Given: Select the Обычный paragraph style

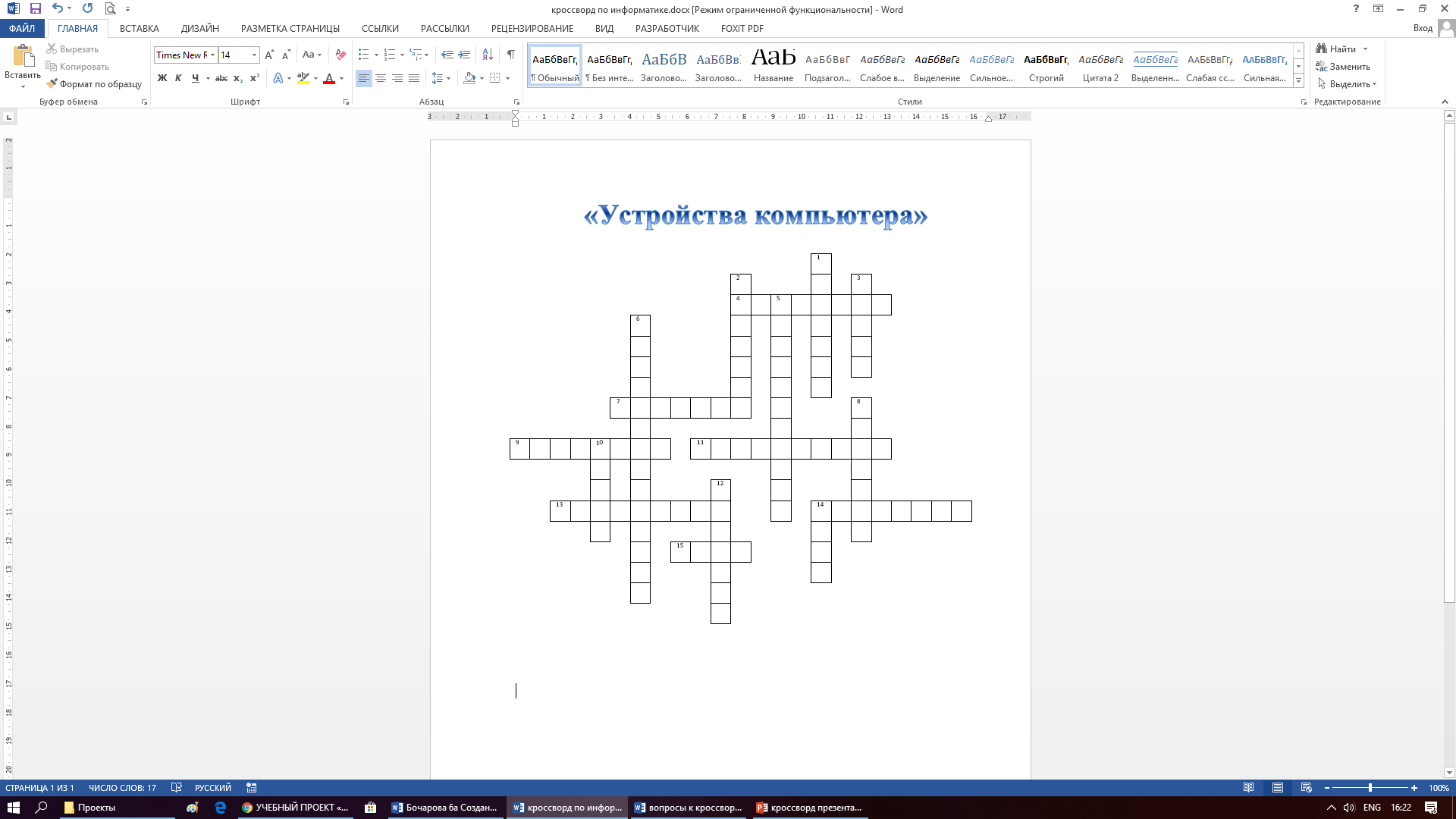Looking at the screenshot, I should point(554,66).
